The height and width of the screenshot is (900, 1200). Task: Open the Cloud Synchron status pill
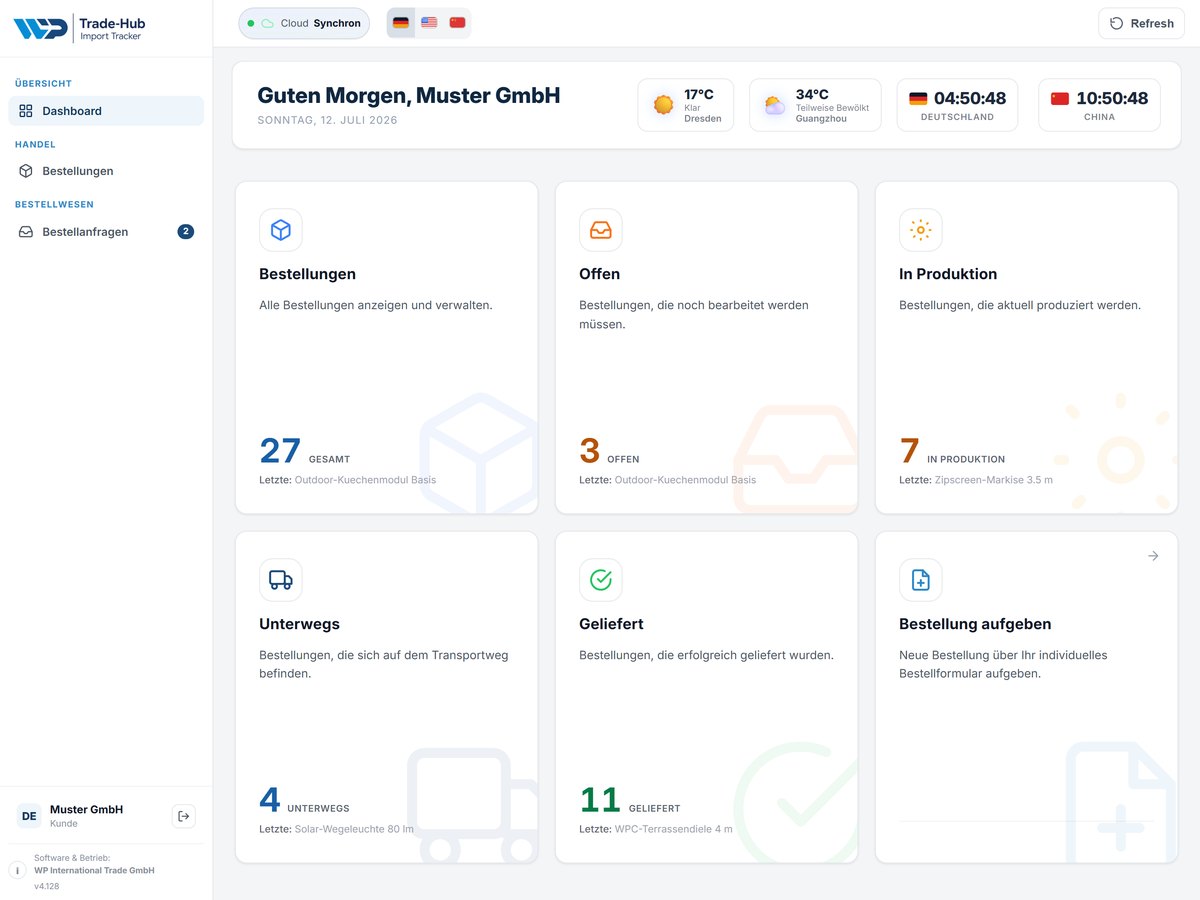tap(304, 23)
